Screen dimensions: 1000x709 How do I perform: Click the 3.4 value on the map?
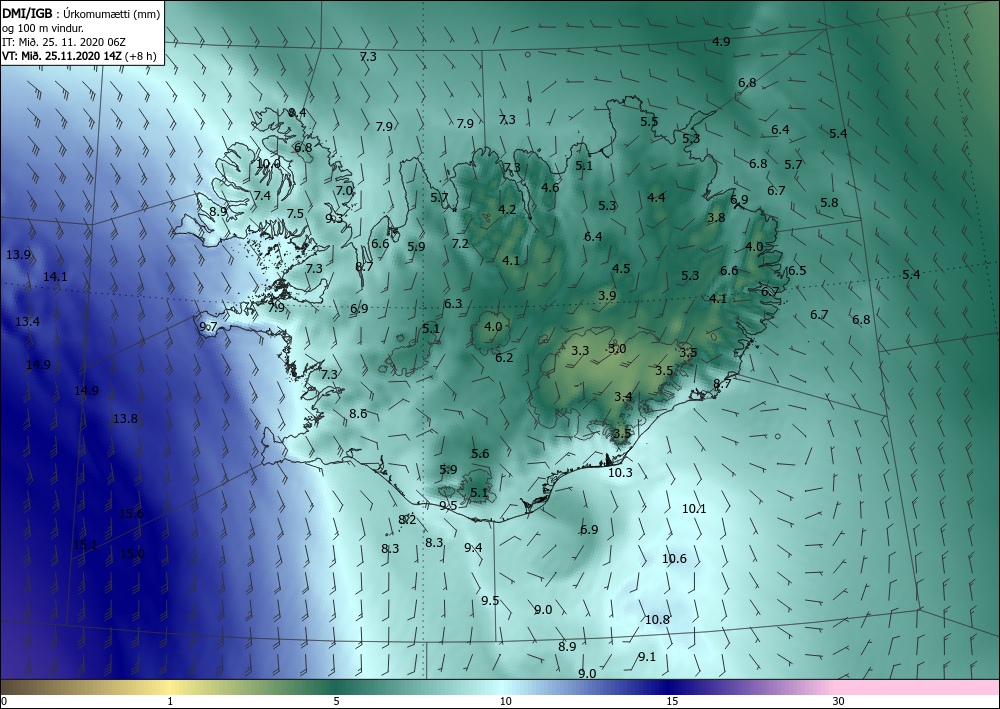click(x=623, y=397)
